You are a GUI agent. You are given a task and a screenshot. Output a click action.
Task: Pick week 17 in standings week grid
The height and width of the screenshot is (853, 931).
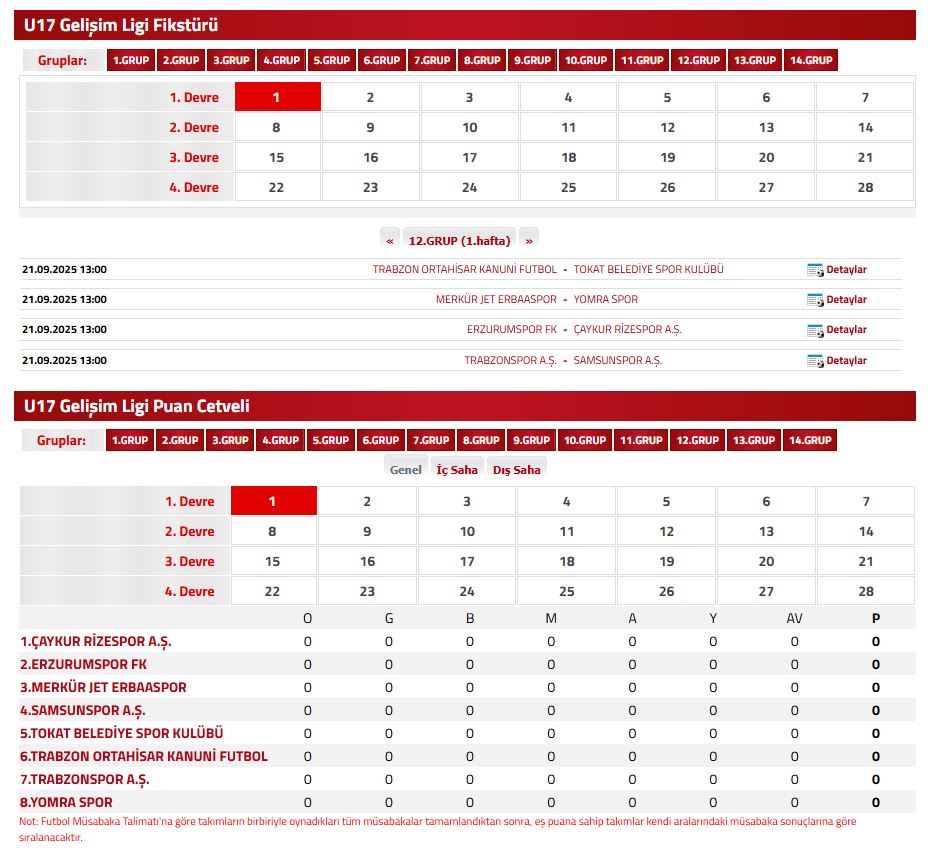(467, 561)
